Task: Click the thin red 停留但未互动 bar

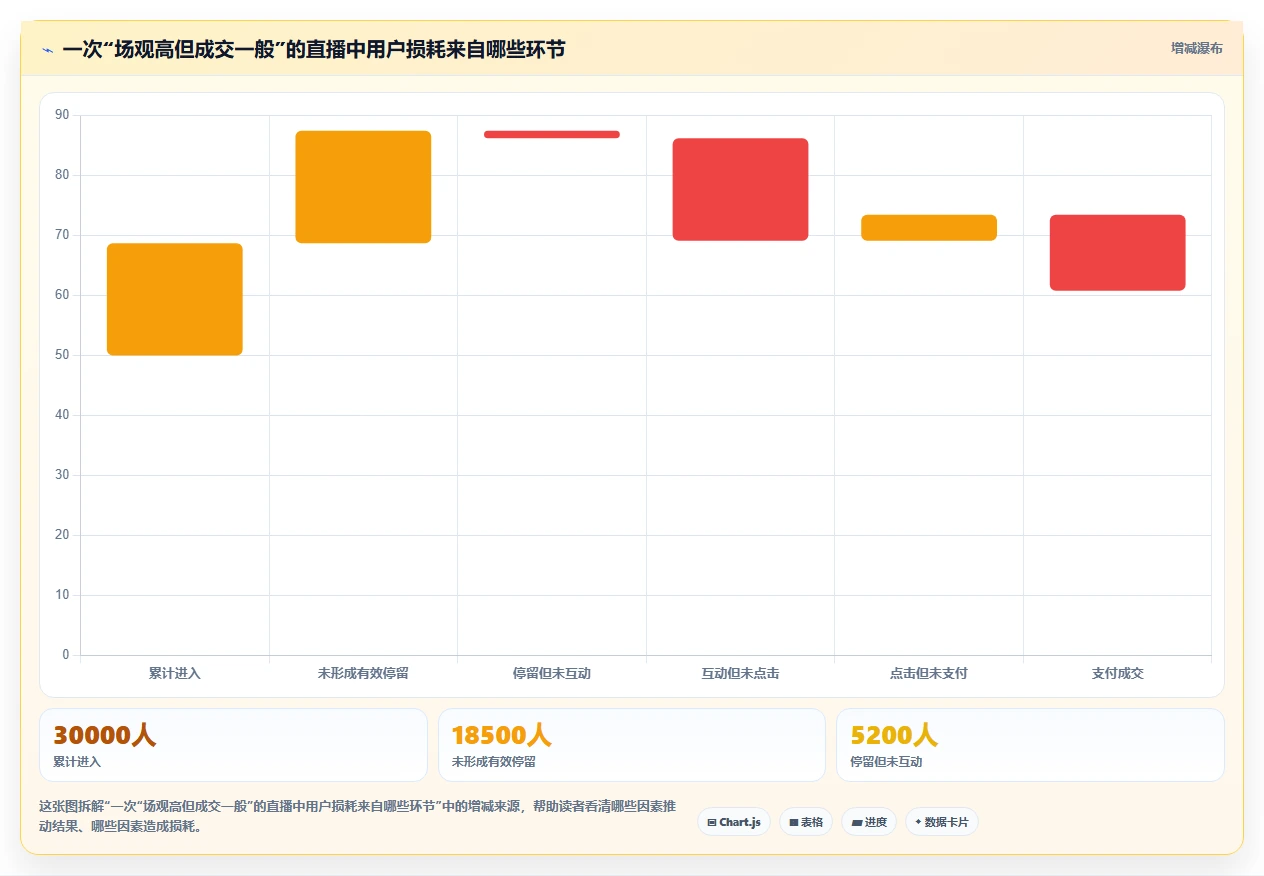Action: [x=552, y=134]
